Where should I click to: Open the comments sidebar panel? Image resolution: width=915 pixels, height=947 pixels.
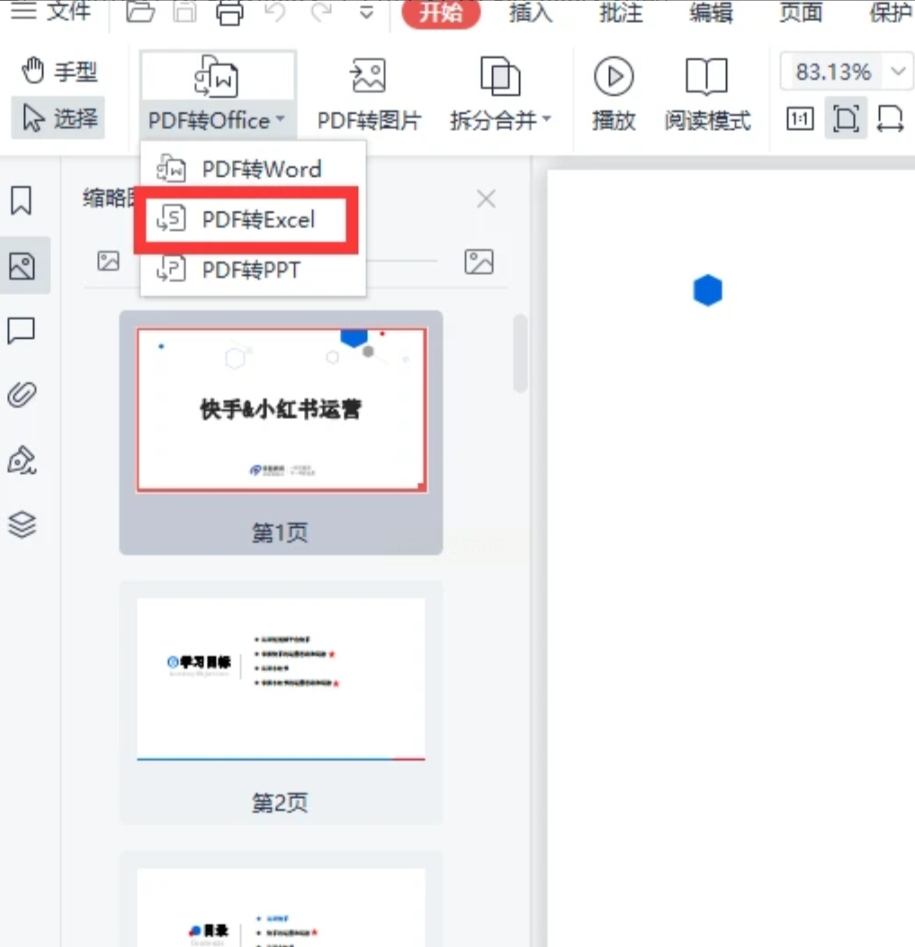[x=21, y=331]
